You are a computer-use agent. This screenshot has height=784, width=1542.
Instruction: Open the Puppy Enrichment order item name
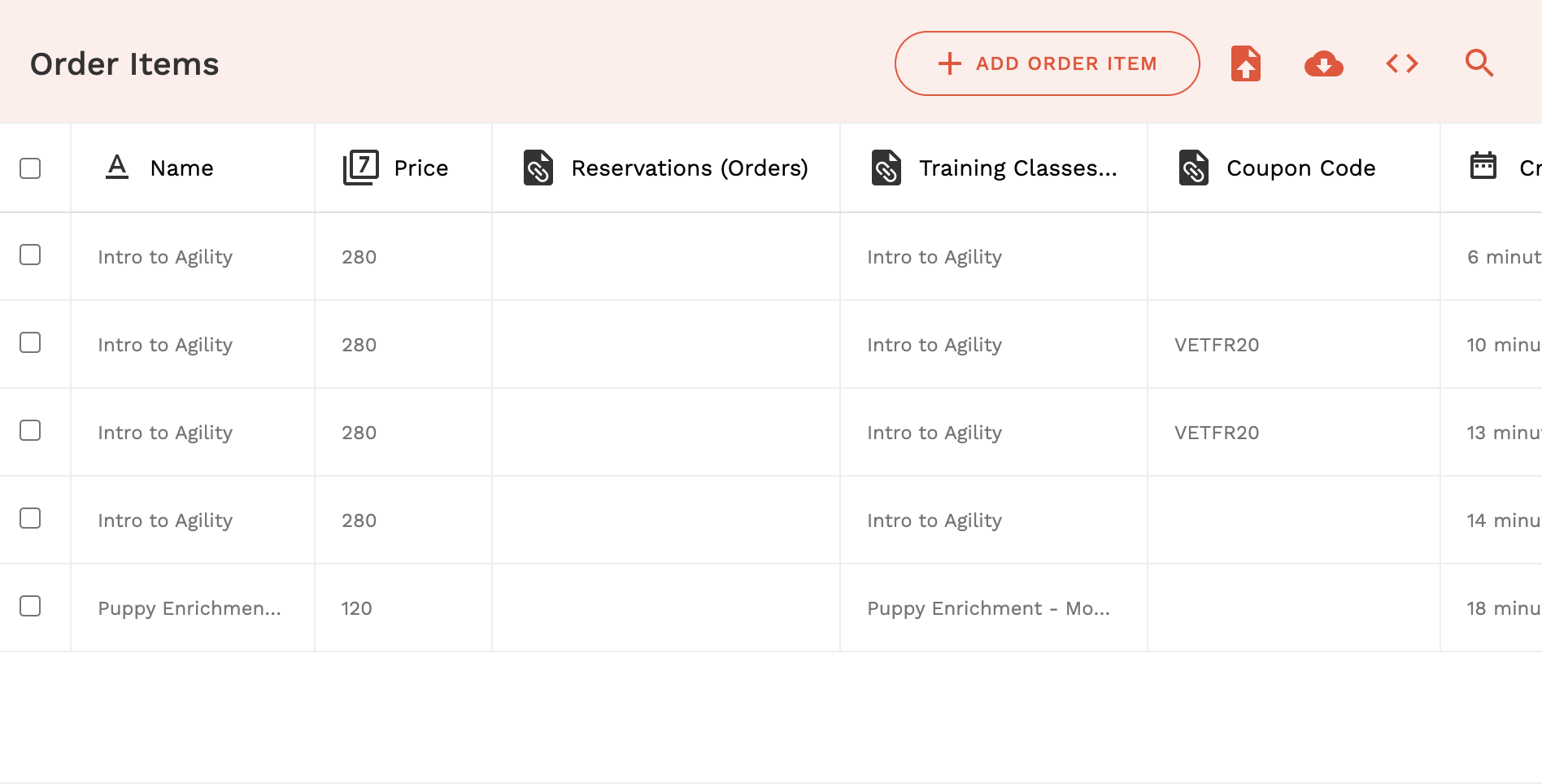pyautogui.click(x=189, y=608)
